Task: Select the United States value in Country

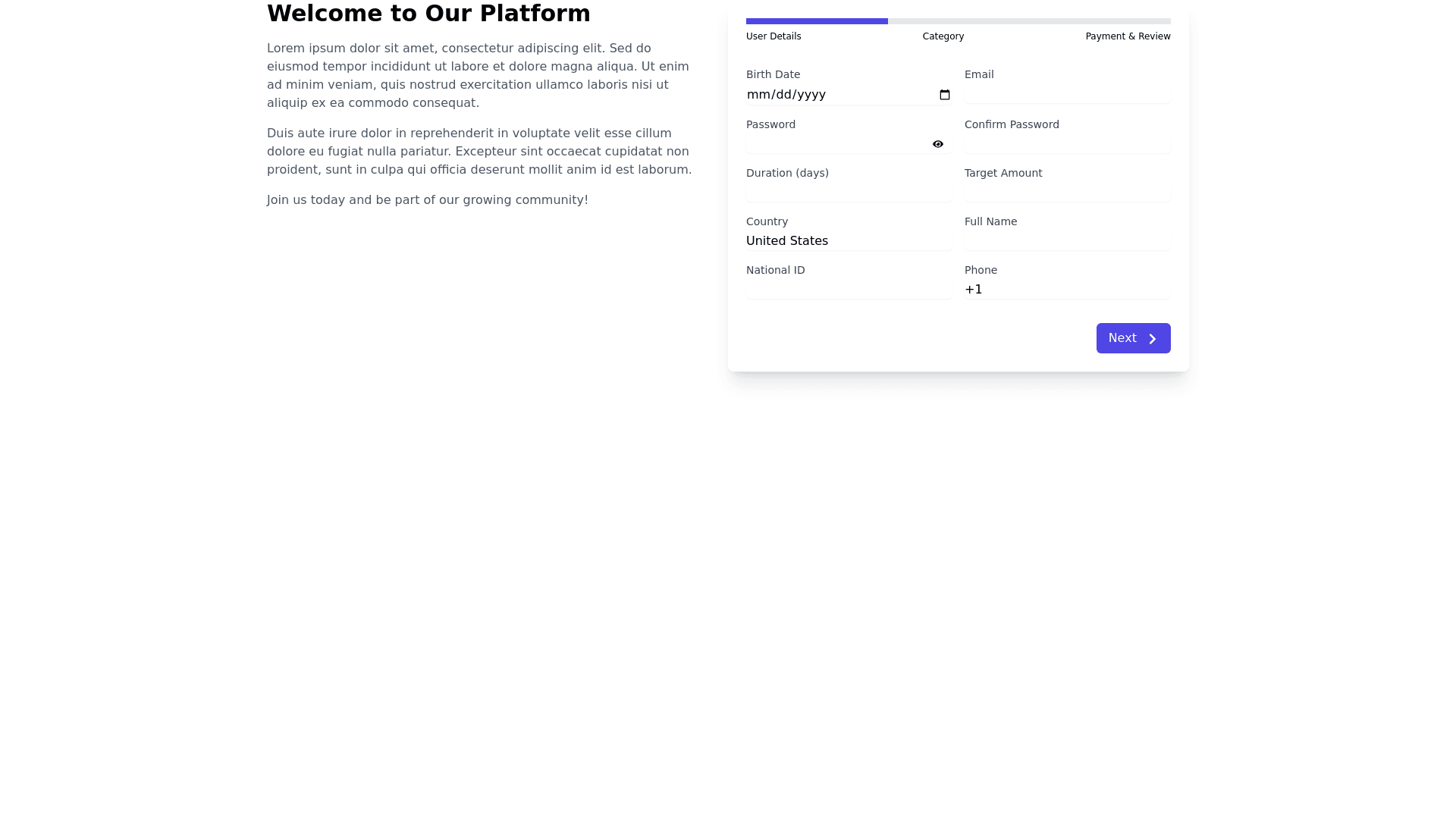Action: [786, 240]
